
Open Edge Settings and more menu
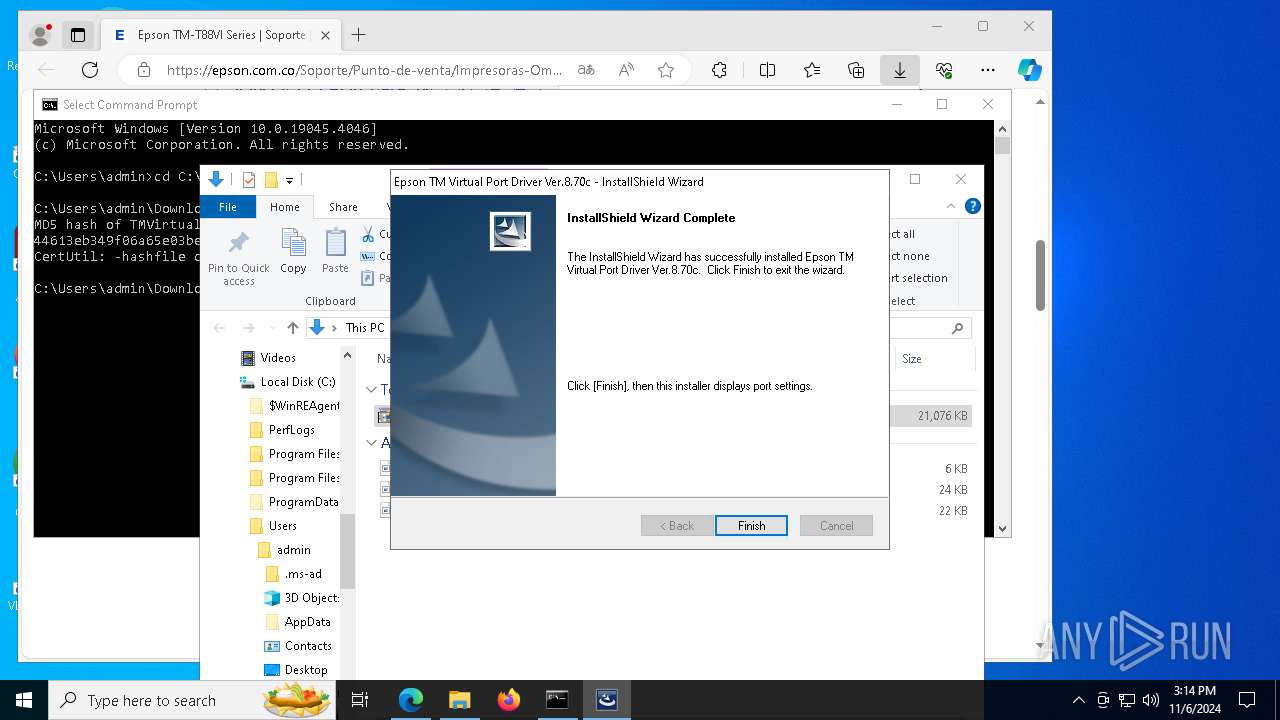pos(988,70)
